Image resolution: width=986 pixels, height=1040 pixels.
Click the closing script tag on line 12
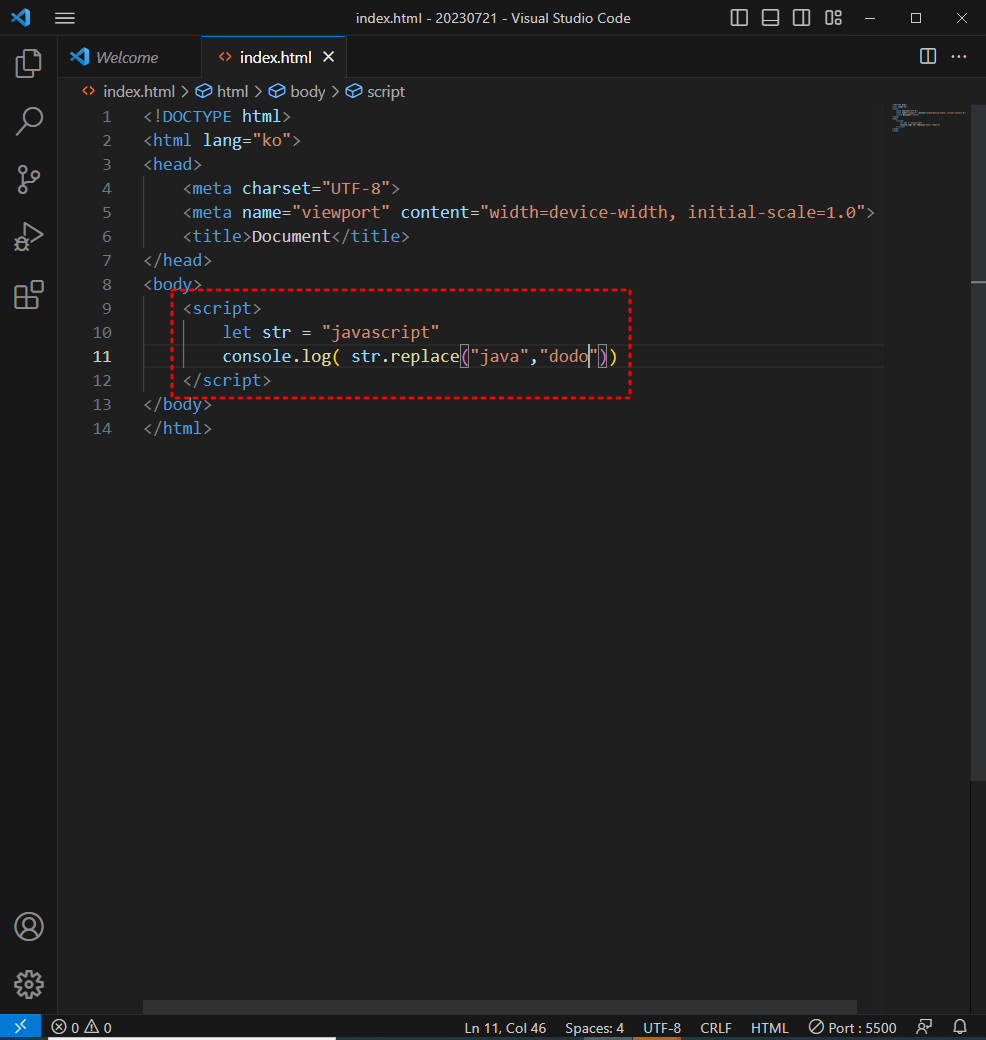coord(227,381)
